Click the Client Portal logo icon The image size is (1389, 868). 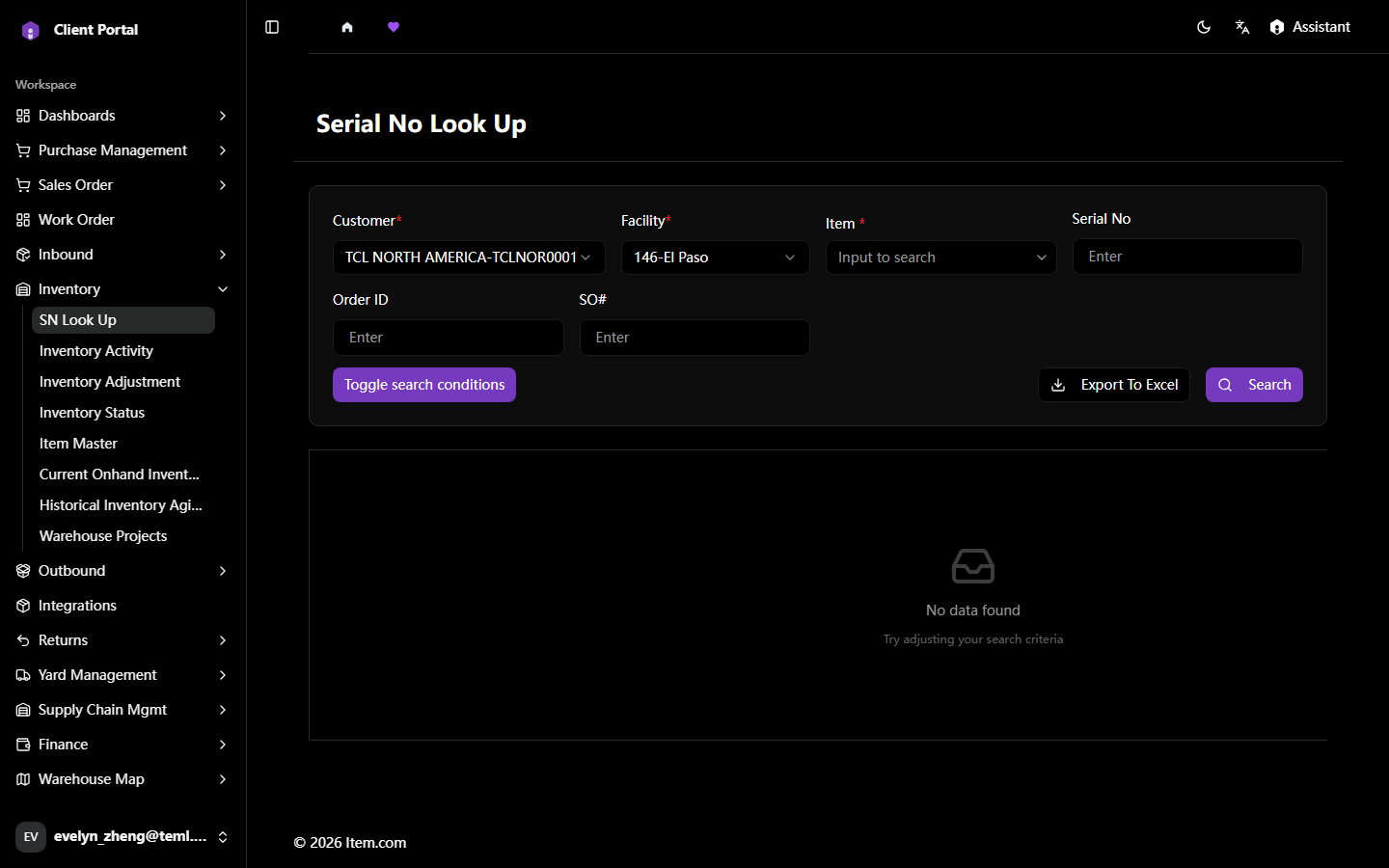pos(31,30)
